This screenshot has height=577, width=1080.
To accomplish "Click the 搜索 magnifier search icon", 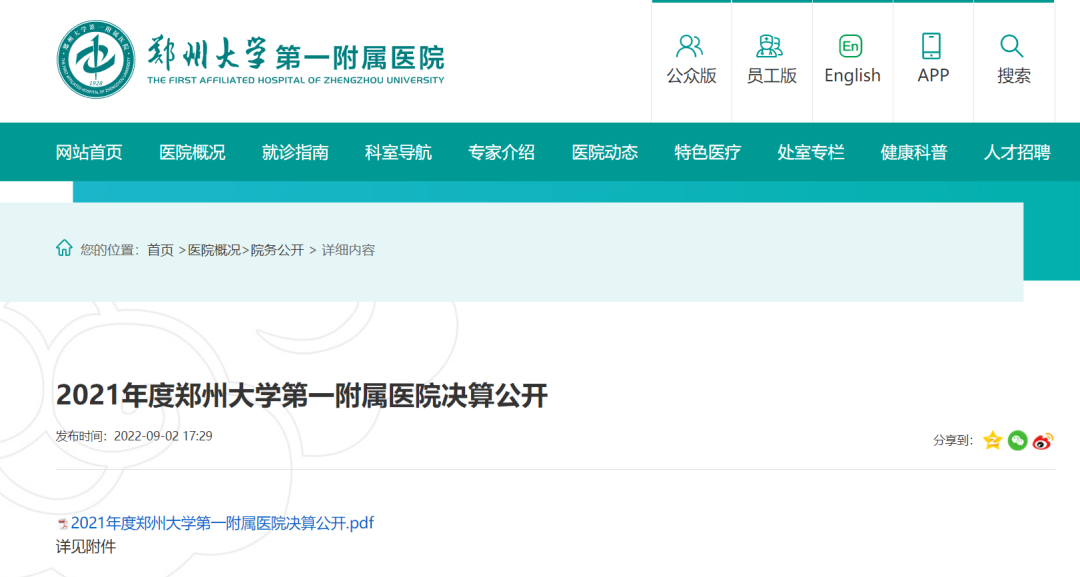I will (1012, 46).
